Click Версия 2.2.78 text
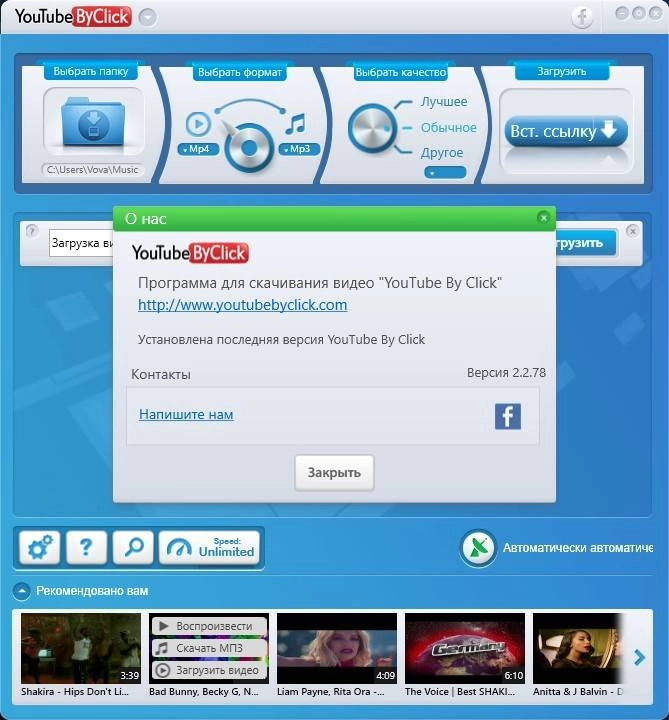This screenshot has width=669, height=720. [506, 372]
